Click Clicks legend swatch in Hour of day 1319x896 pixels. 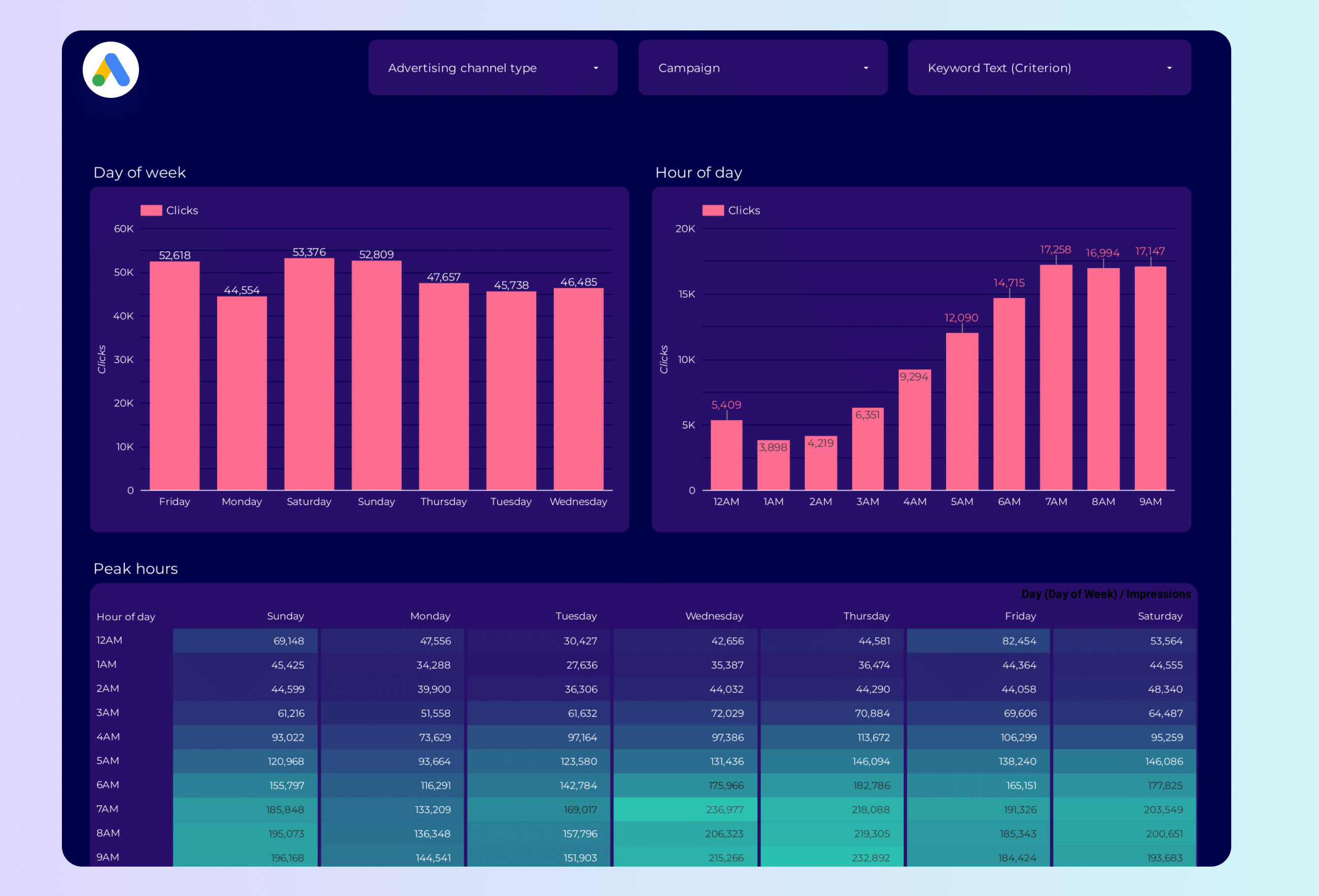click(x=713, y=210)
